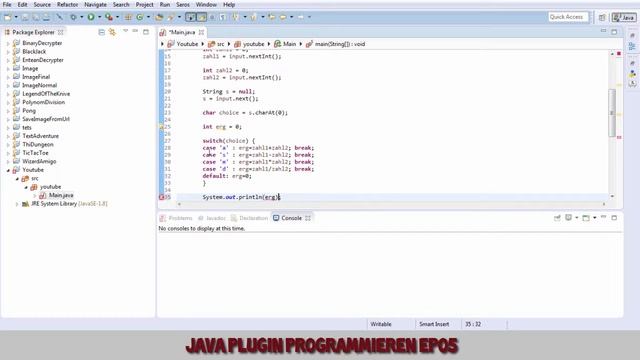Image resolution: width=640 pixels, height=360 pixels.
Task: Expand the BinaryDecrypter project
Action: coord(8,43)
